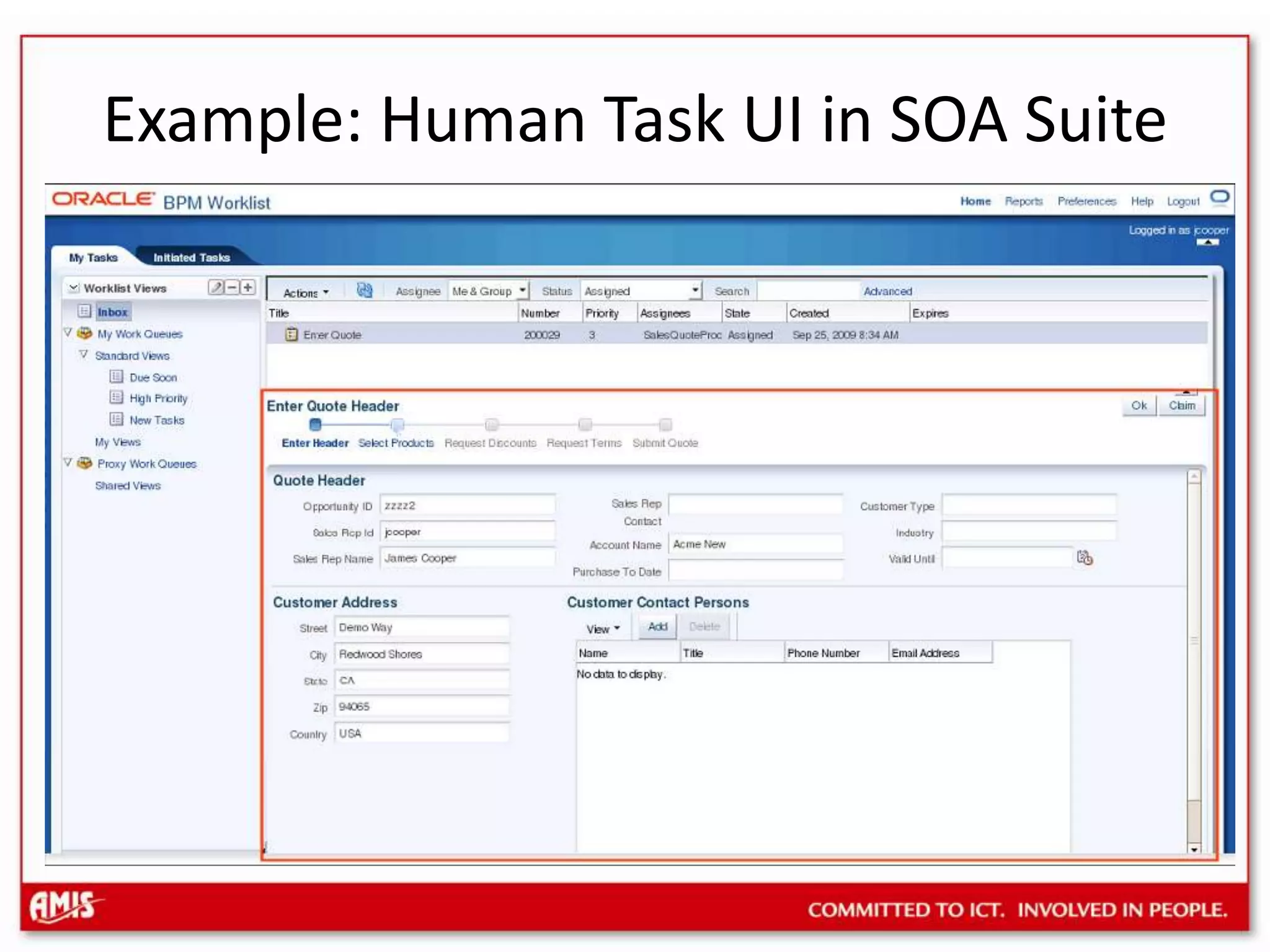The image size is (1270, 952).
Task: Click the Opportunity ID field
Action: point(468,505)
